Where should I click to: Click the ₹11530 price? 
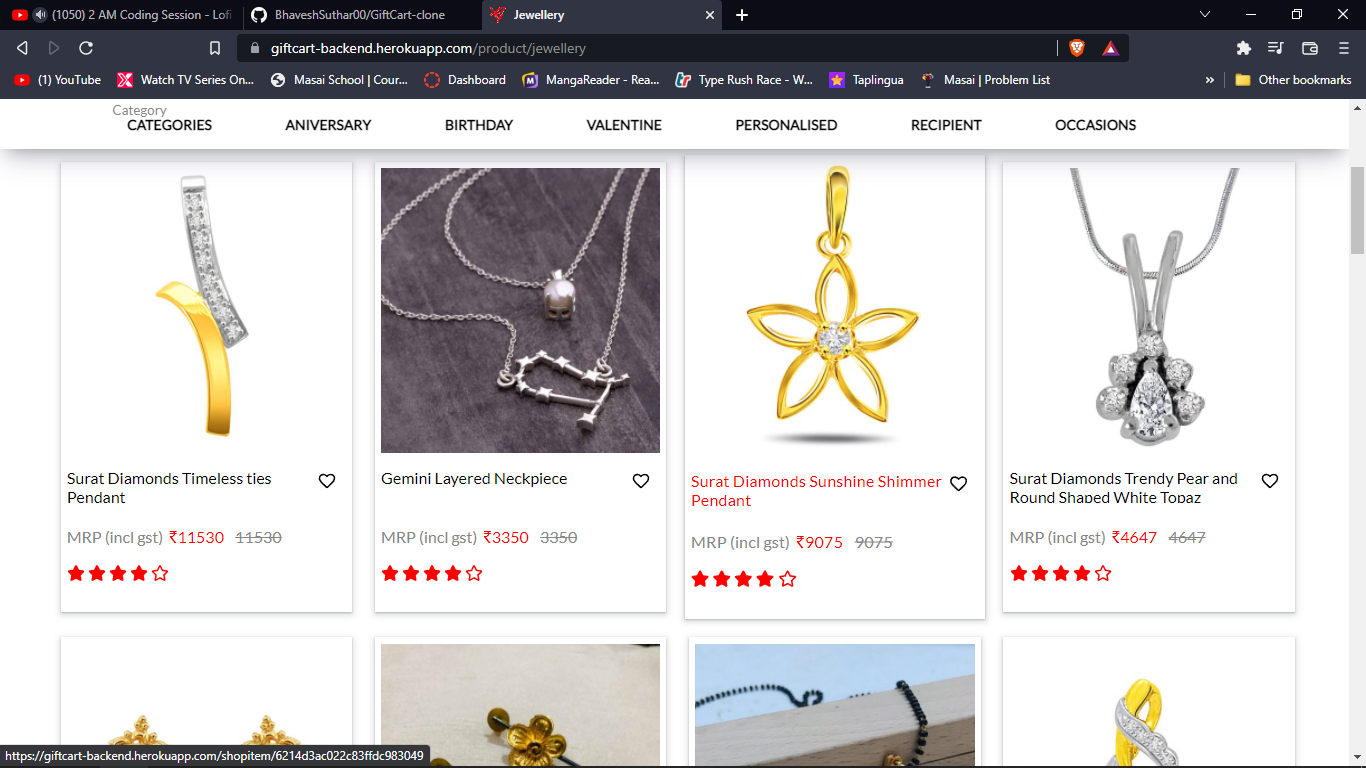pos(197,537)
